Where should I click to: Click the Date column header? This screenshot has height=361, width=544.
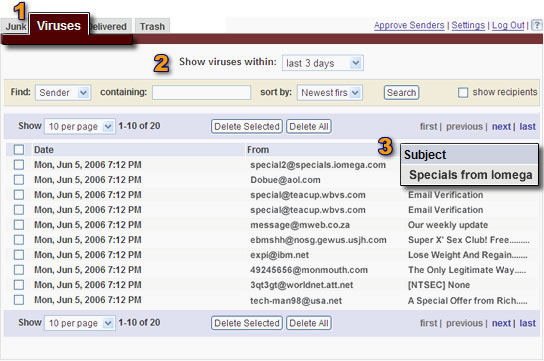[44, 150]
